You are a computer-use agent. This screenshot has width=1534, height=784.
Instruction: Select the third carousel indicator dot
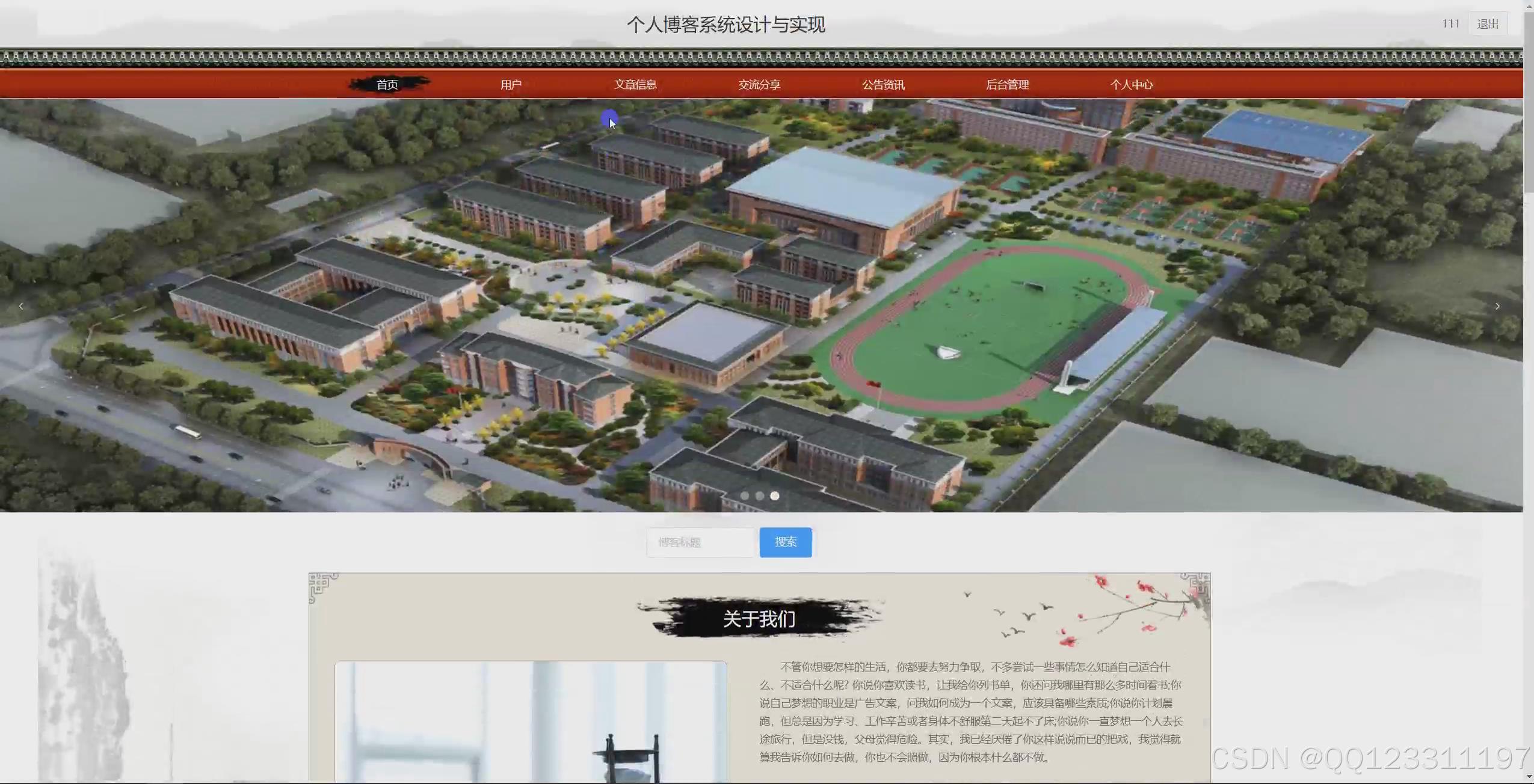pyautogui.click(x=775, y=496)
